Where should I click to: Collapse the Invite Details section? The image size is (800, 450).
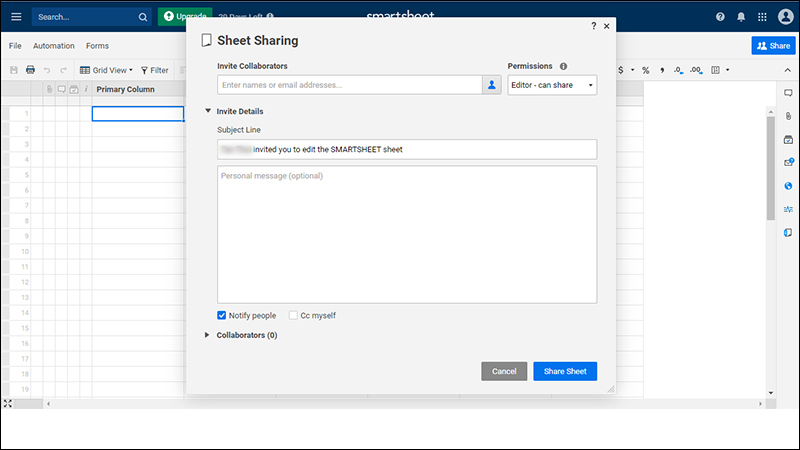click(x=208, y=111)
